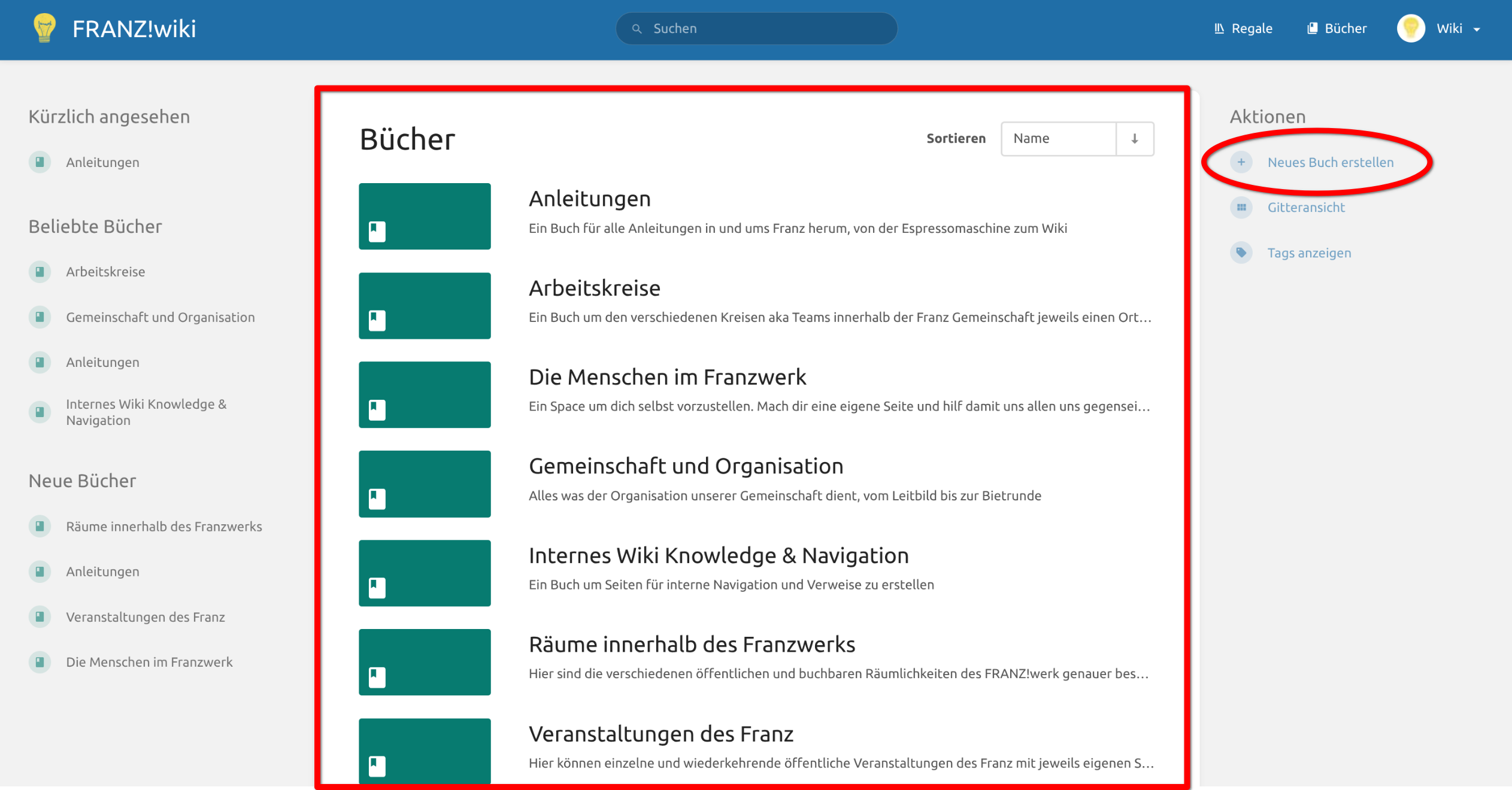Click the green cover of Die Menschen im Franzwerk

pyautogui.click(x=425, y=394)
